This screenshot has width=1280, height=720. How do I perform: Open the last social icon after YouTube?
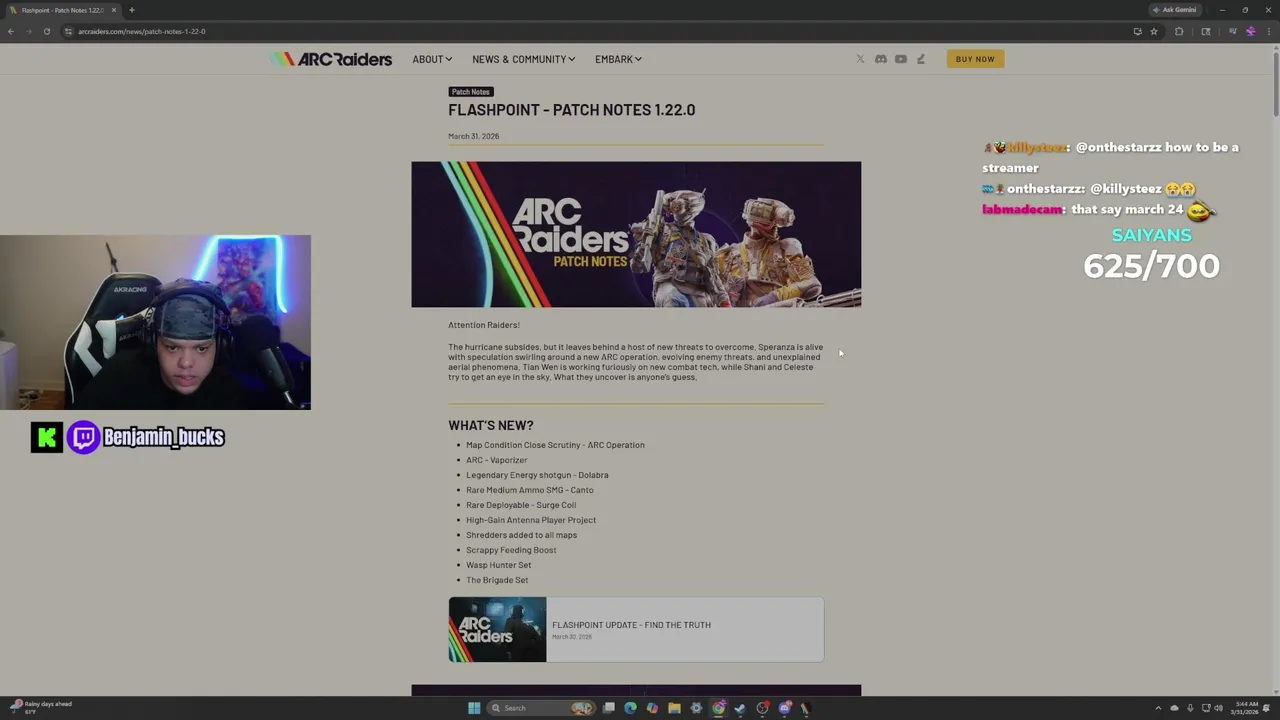pos(921,59)
